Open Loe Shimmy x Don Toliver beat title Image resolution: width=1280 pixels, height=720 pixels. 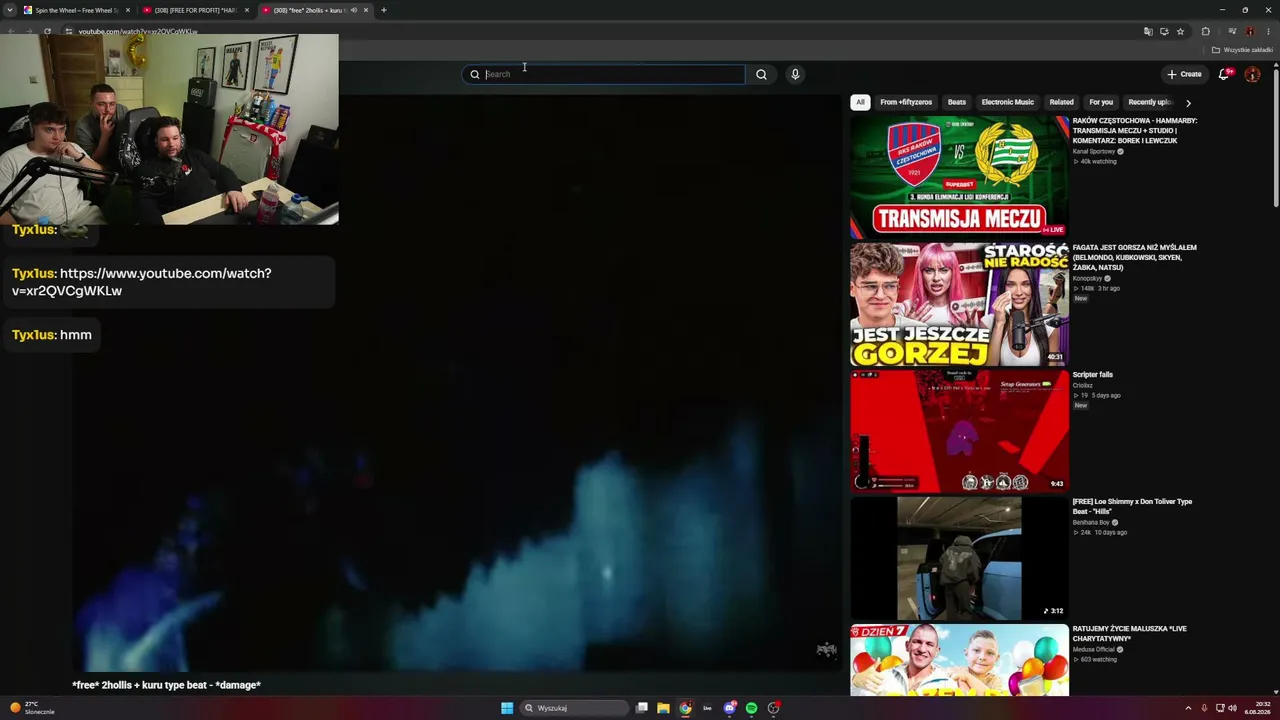click(1133, 507)
